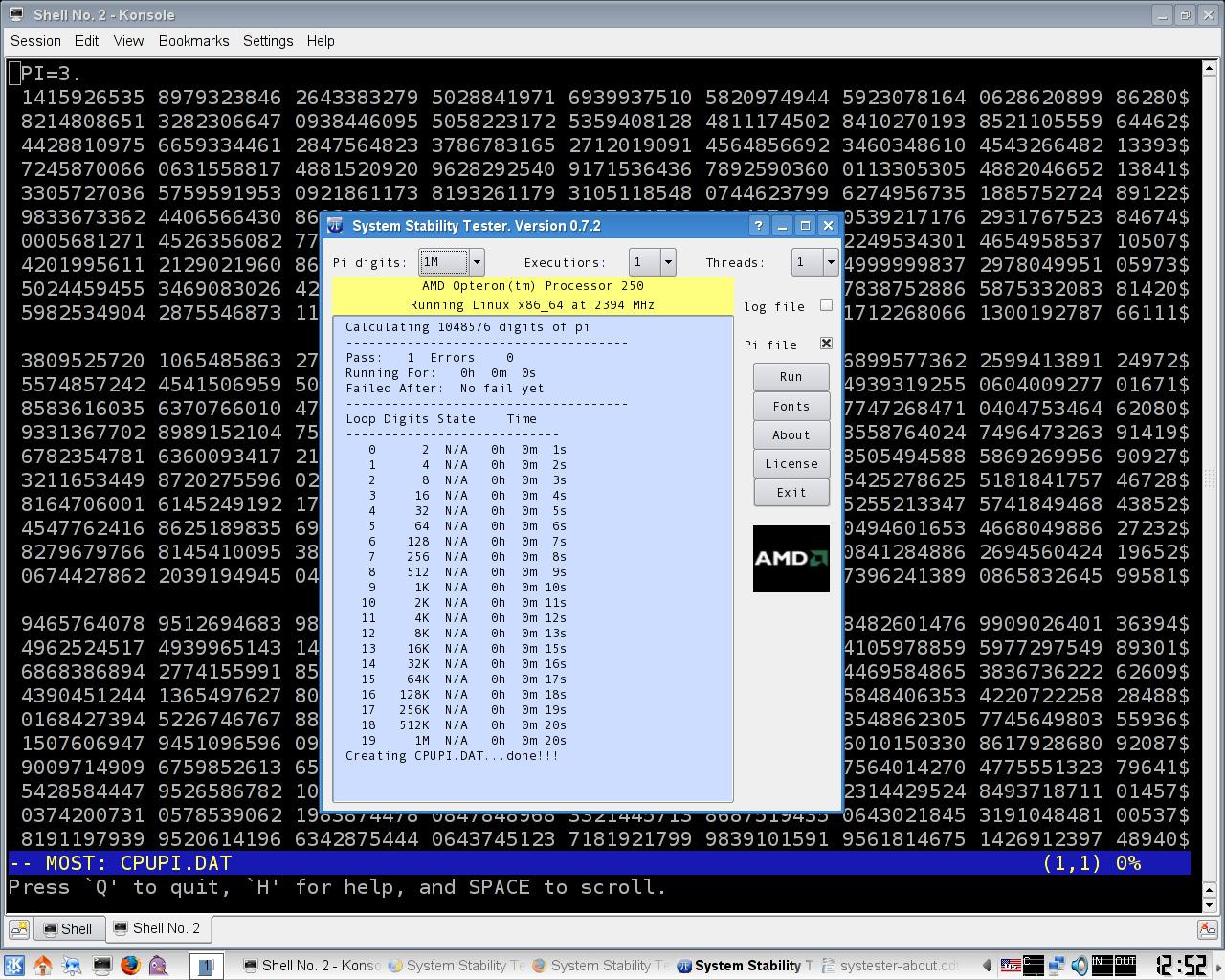The width and height of the screenshot is (1225, 980).
Task: Hide the panel with the right edge arrow
Action: click(1218, 966)
